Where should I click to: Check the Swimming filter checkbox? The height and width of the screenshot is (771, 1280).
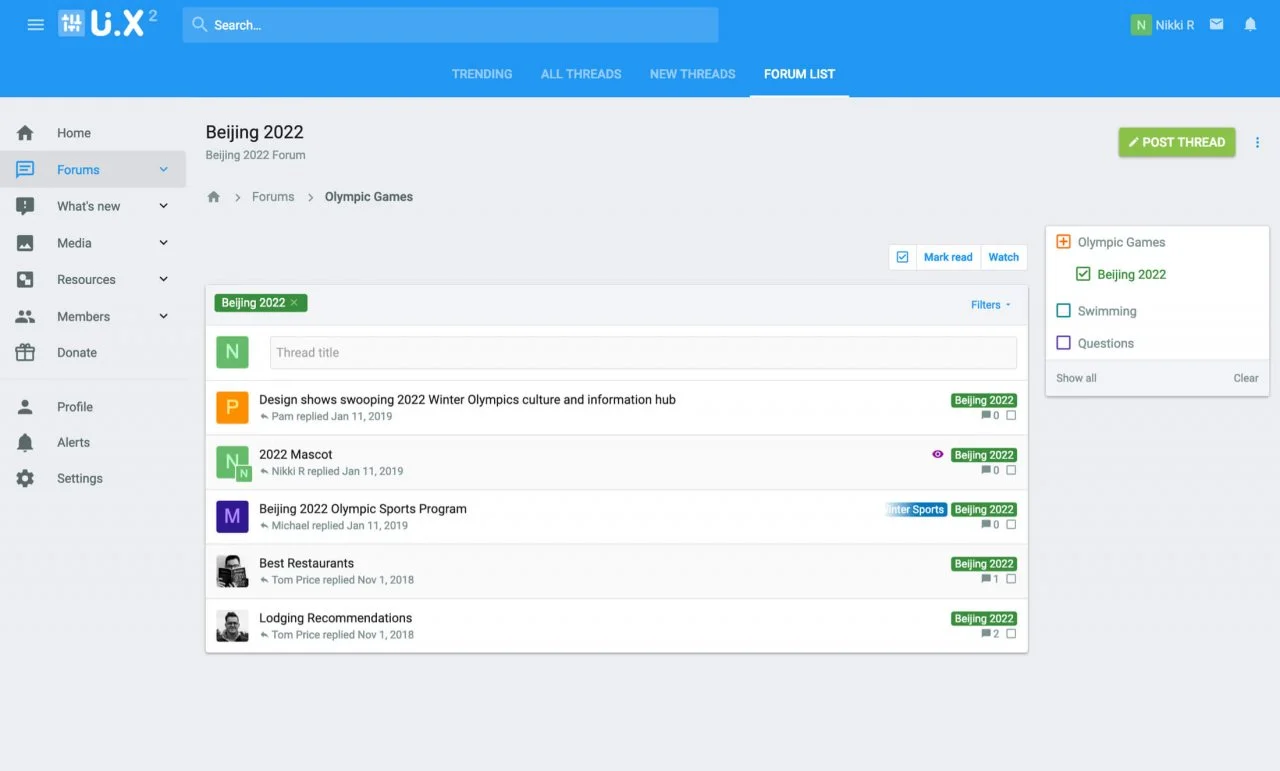1063,311
